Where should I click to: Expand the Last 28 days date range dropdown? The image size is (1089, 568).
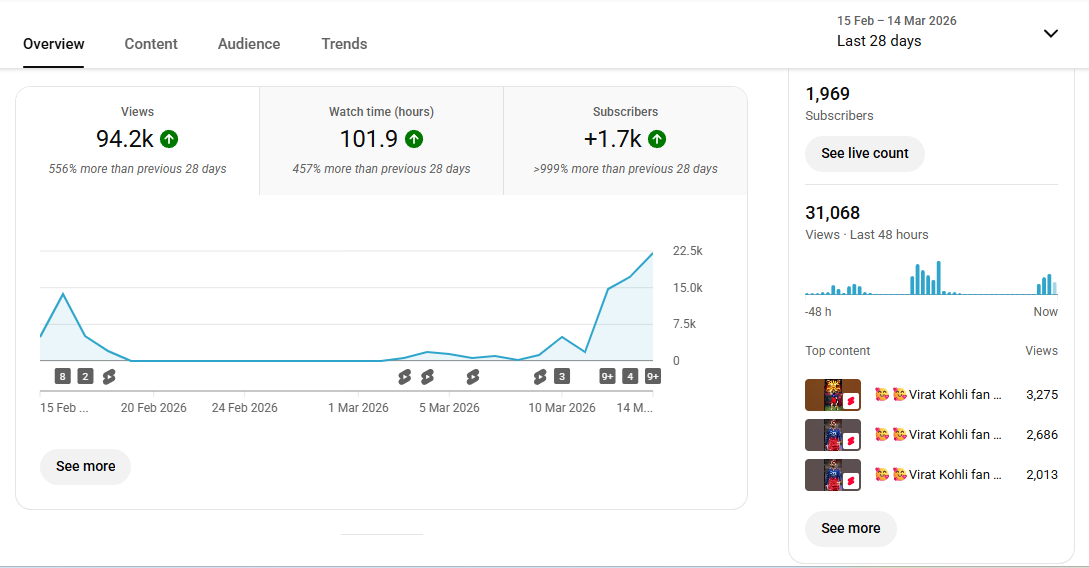879,41
